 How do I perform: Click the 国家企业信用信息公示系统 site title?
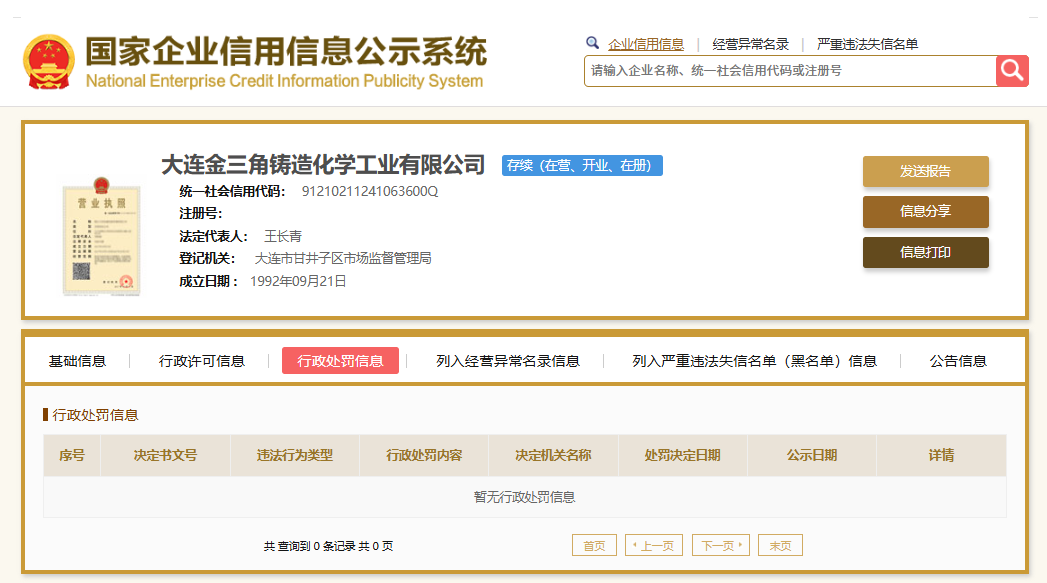(x=286, y=51)
